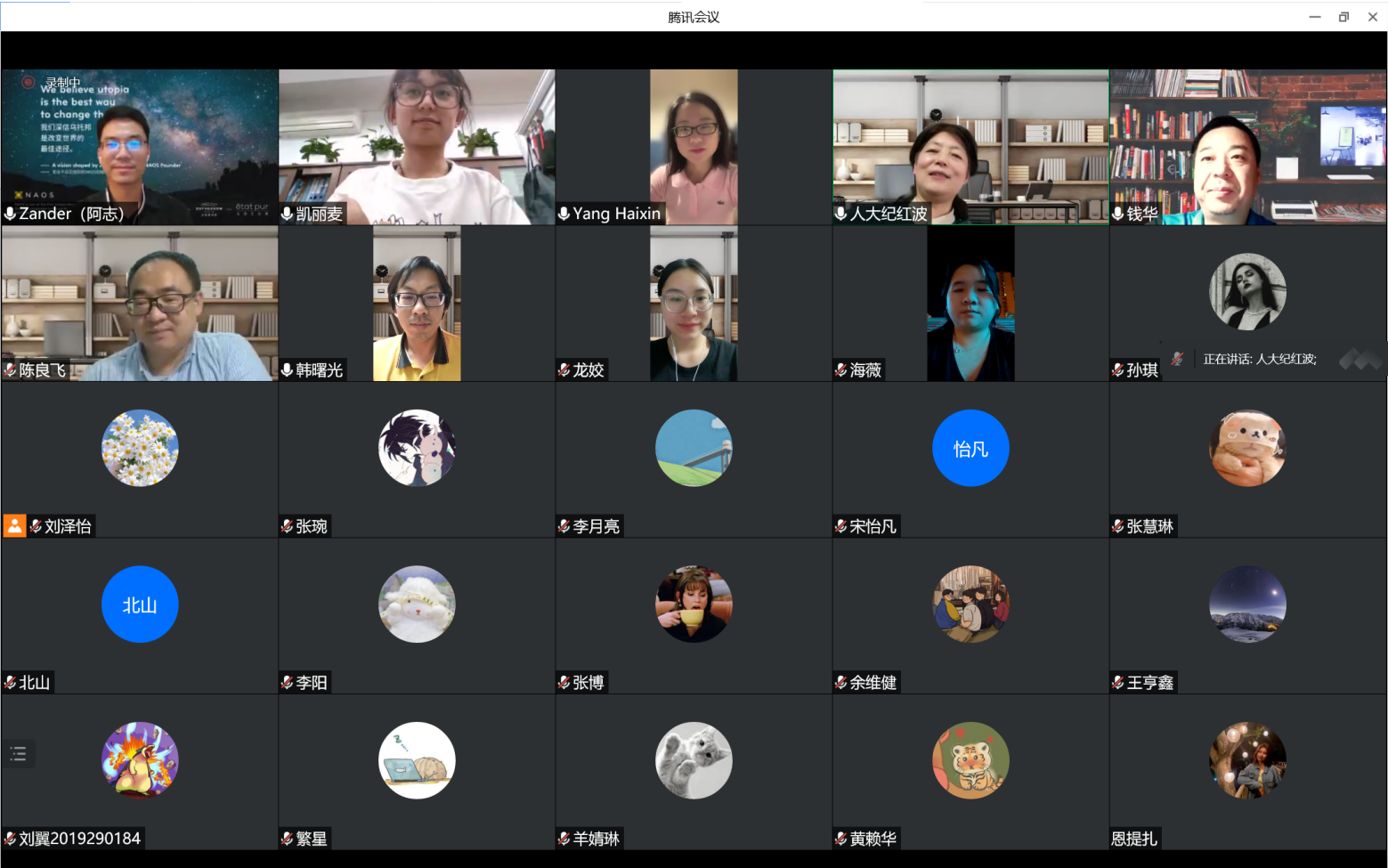Click 羊婧琳 kitten avatar
The image size is (1388, 868).
[694, 760]
